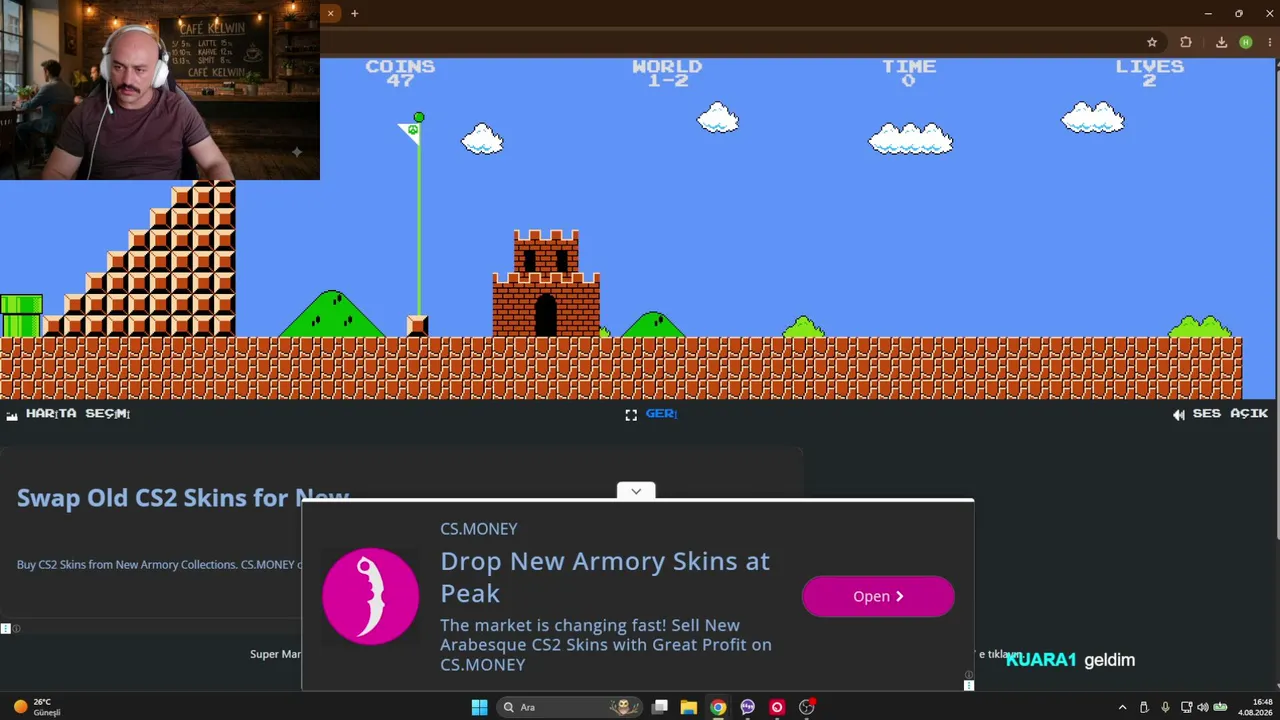
Task: Open Task View from the taskbar
Action: click(660, 707)
